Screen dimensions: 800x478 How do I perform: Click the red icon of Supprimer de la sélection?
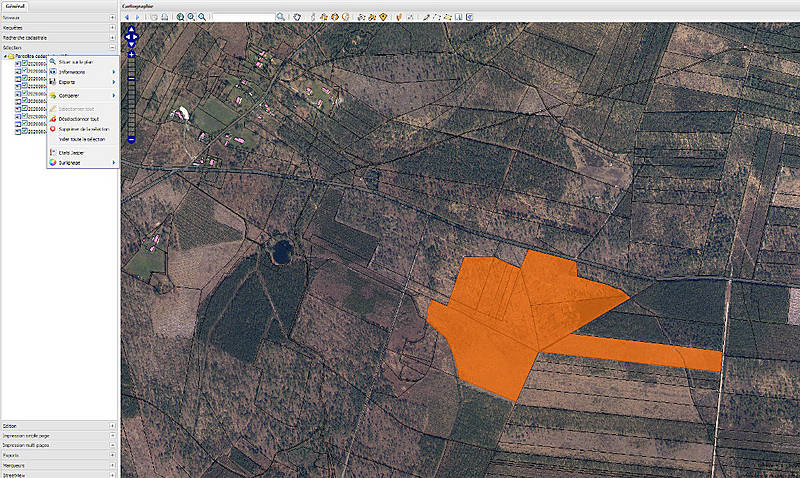[x=52, y=129]
